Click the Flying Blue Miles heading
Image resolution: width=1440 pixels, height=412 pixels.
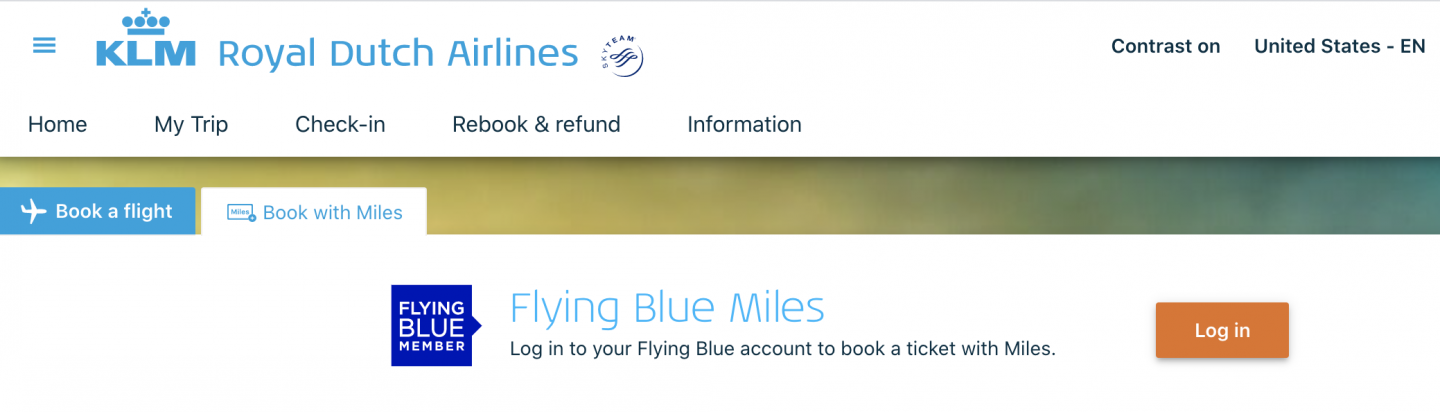tap(667, 308)
